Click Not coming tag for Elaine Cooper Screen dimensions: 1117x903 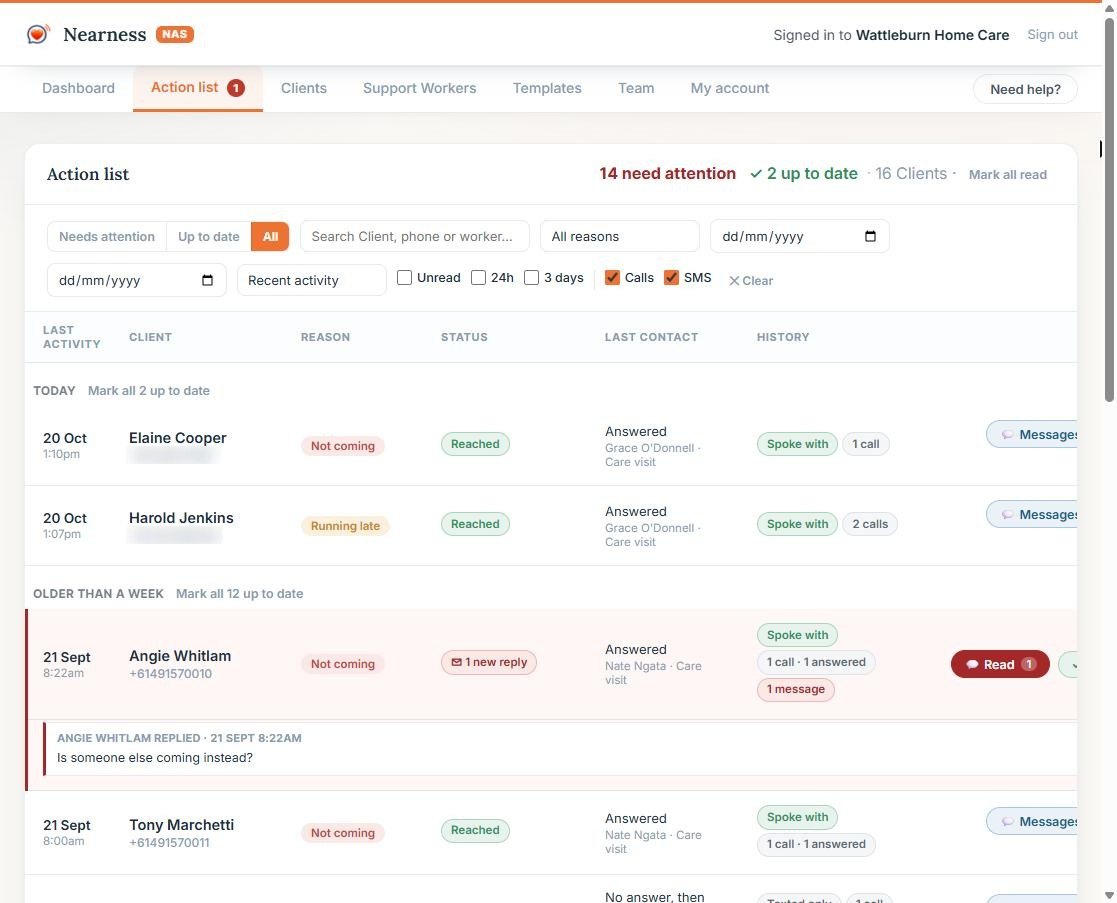pyautogui.click(x=343, y=446)
